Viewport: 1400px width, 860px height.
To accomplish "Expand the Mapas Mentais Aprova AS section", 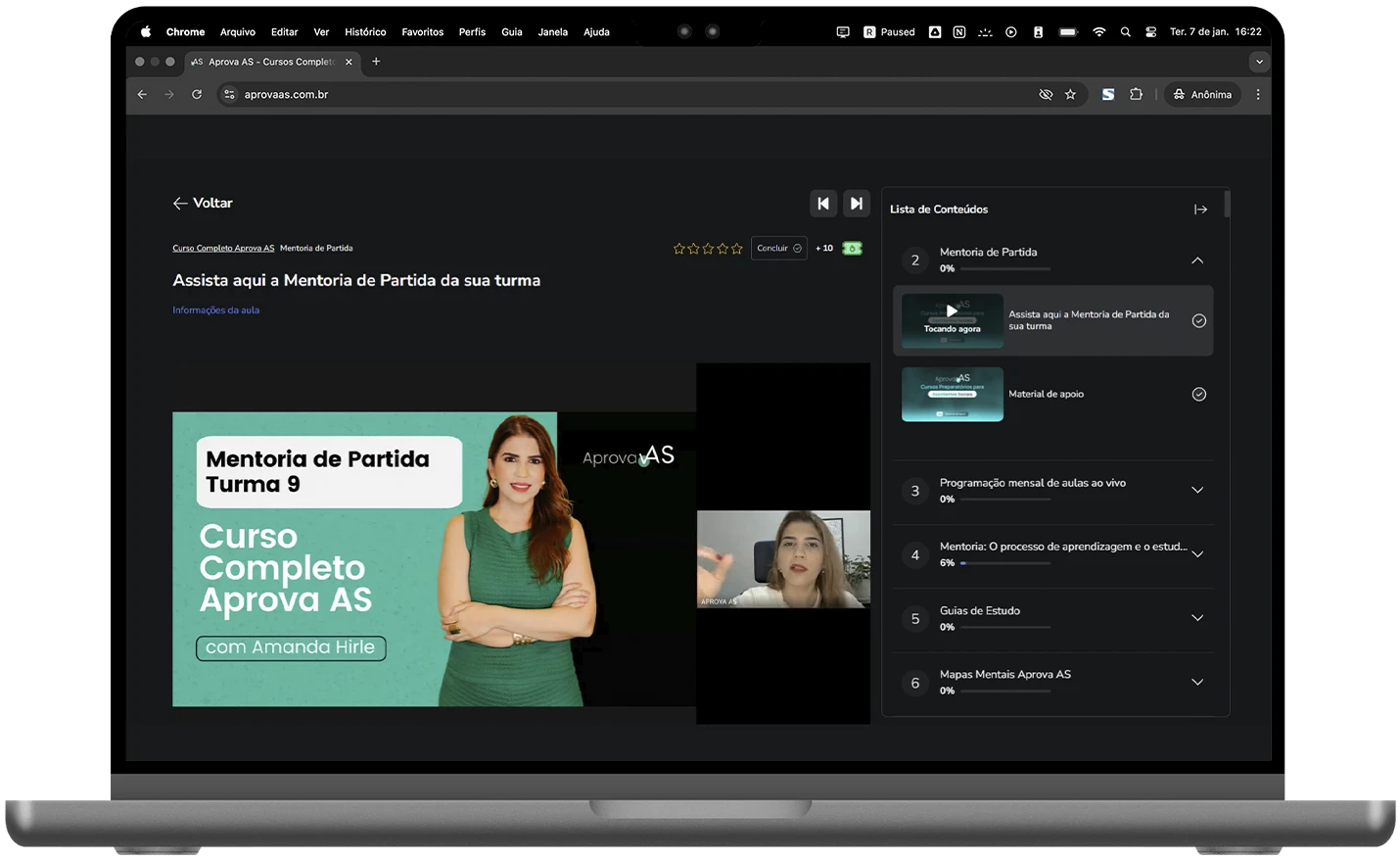I will coord(1197,683).
